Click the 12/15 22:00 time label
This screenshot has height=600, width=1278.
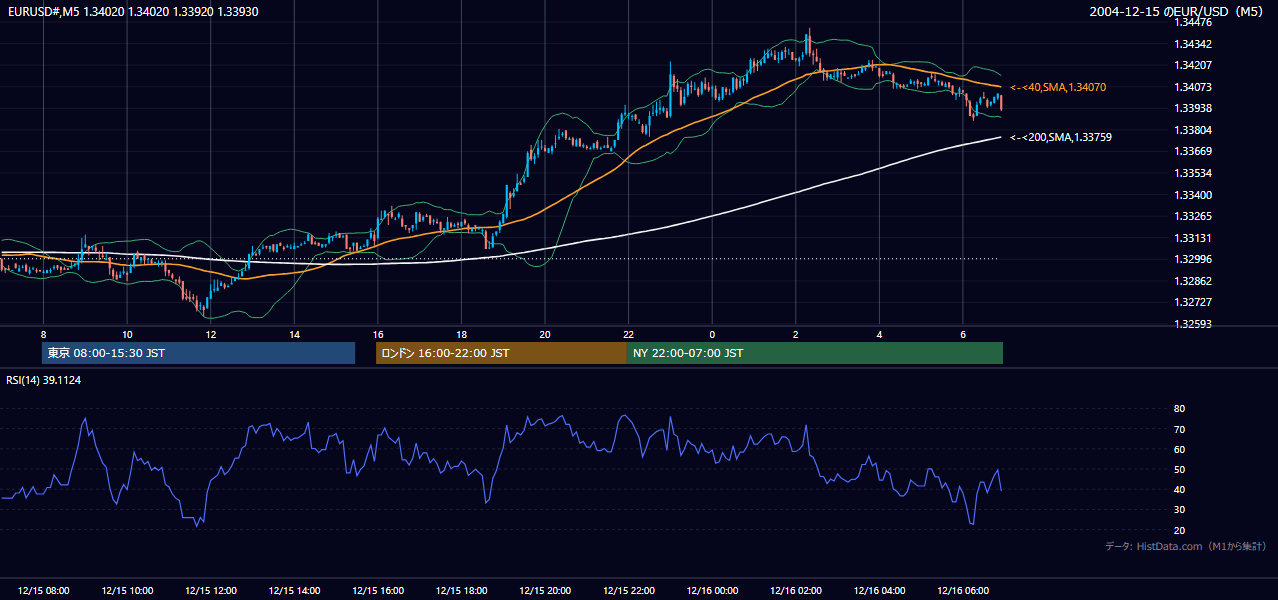coord(629,591)
